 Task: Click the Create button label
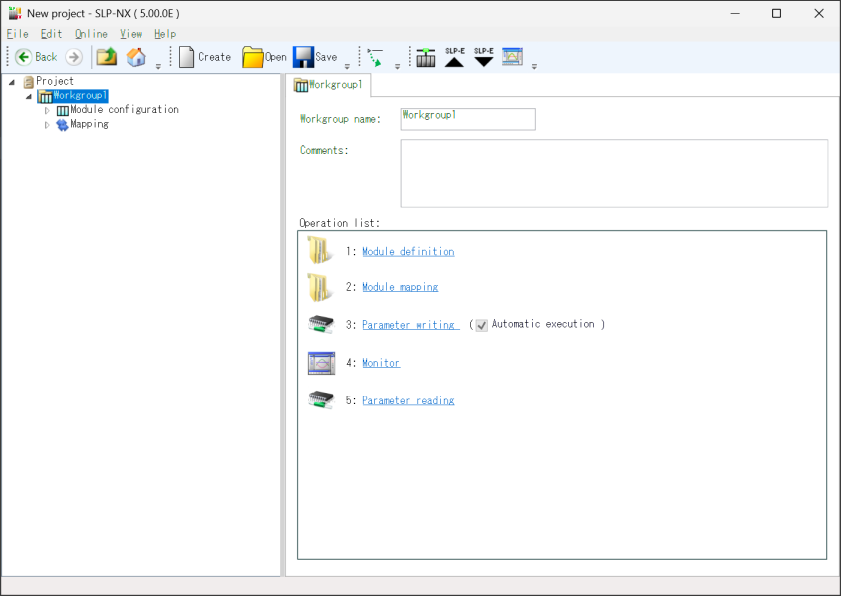point(215,57)
